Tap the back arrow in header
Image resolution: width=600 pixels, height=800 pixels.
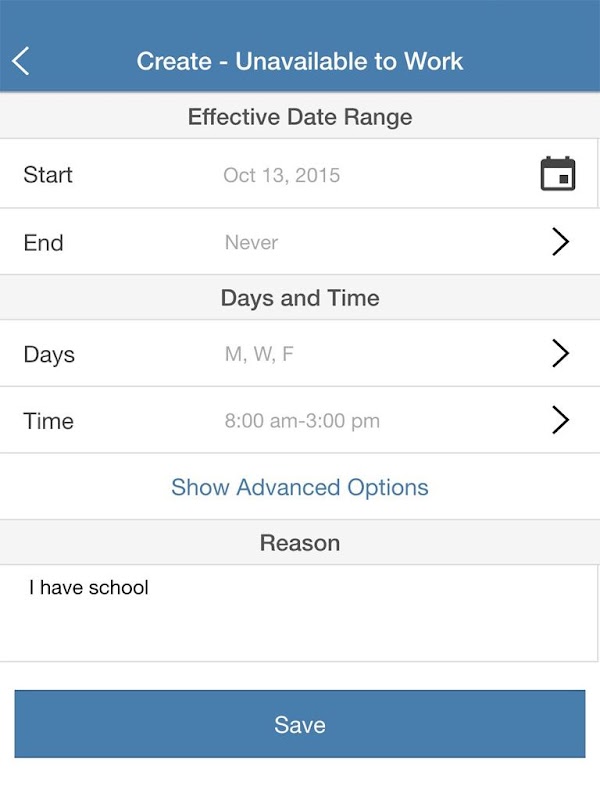tap(20, 61)
